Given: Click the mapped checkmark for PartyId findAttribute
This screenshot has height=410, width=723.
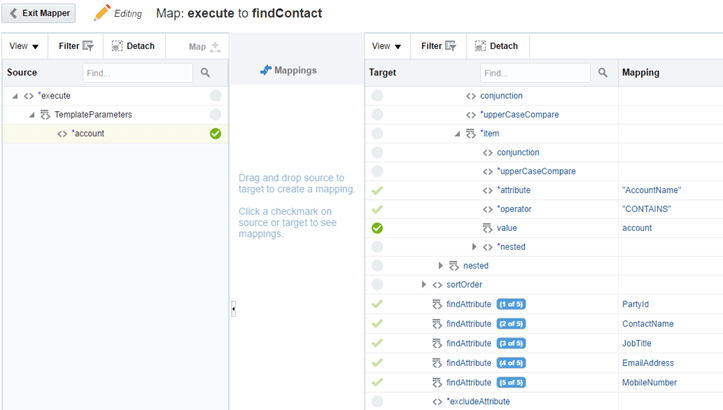Looking at the screenshot, I should [377, 304].
